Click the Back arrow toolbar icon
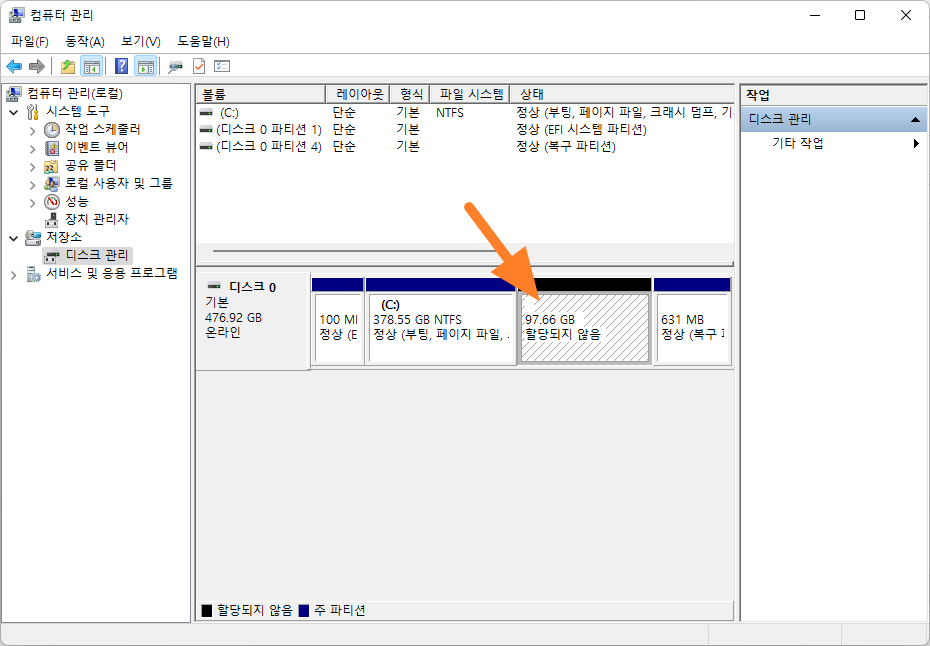The width and height of the screenshot is (930, 646). click(14, 66)
